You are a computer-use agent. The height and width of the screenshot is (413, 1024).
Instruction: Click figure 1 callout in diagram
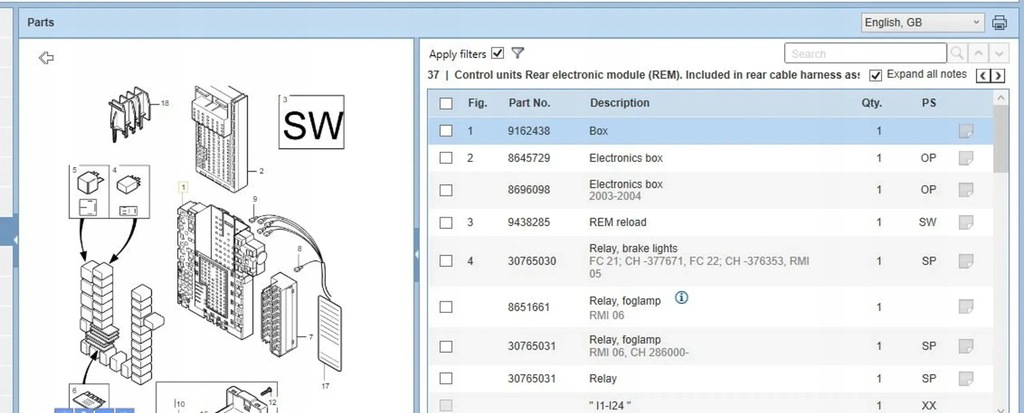point(184,188)
